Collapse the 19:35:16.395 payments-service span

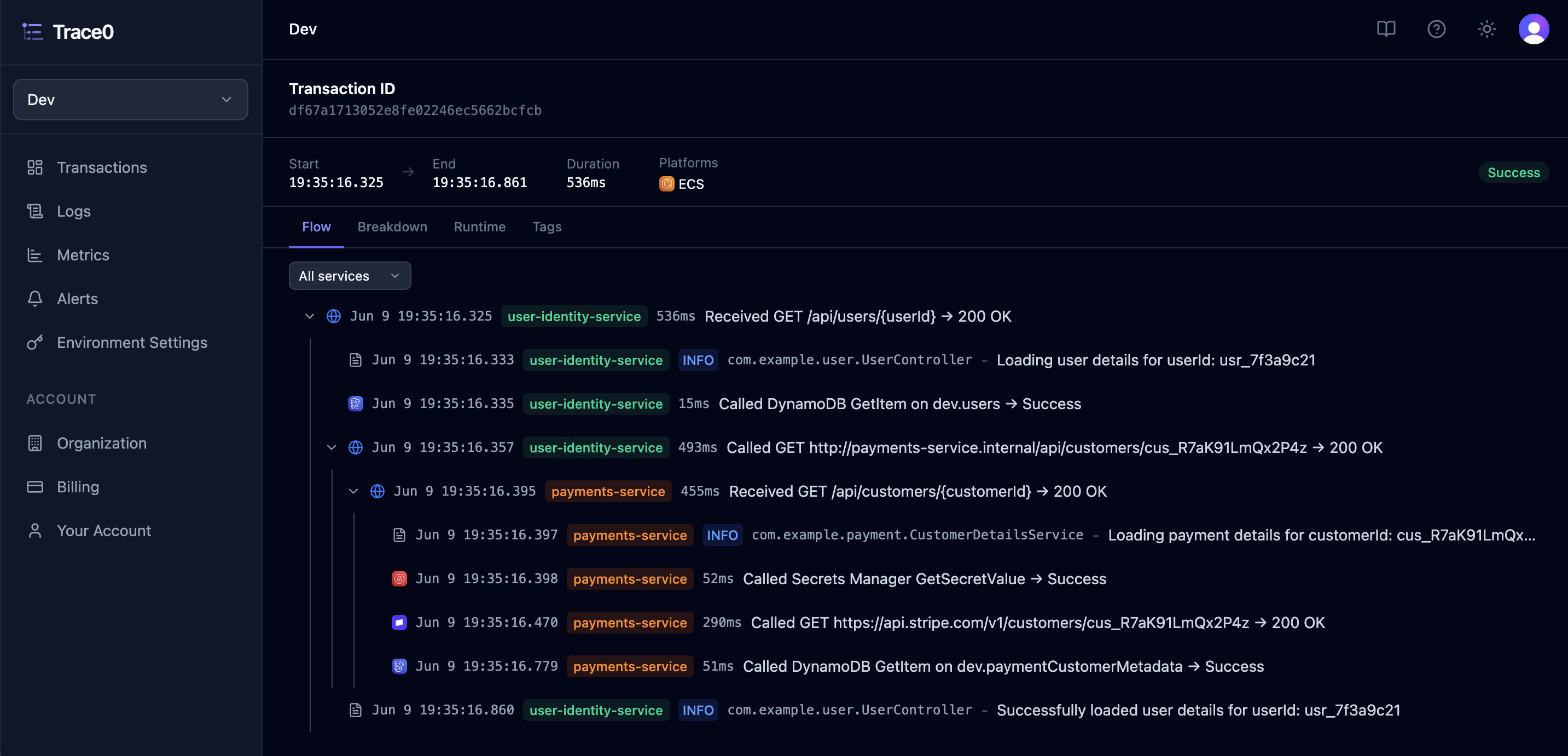pos(353,492)
